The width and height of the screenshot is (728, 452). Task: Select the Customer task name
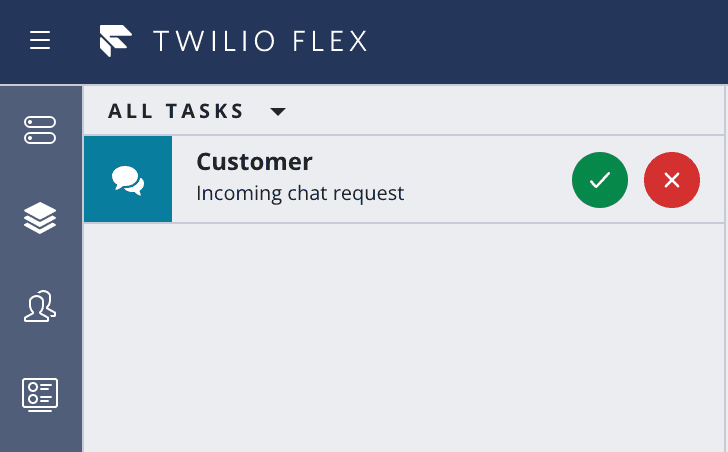coord(254,162)
